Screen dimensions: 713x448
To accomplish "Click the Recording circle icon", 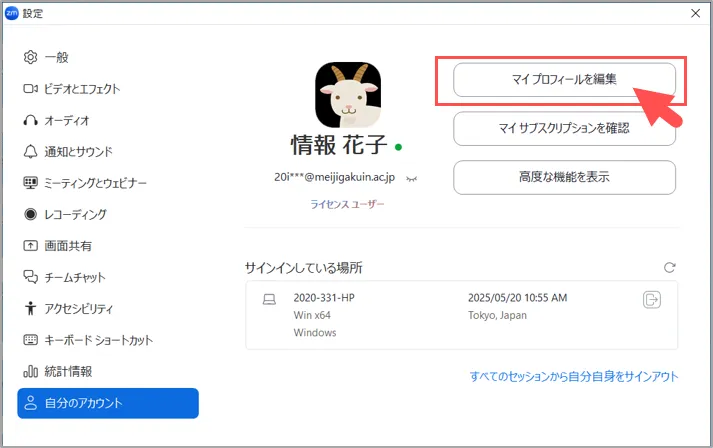I will [30, 214].
